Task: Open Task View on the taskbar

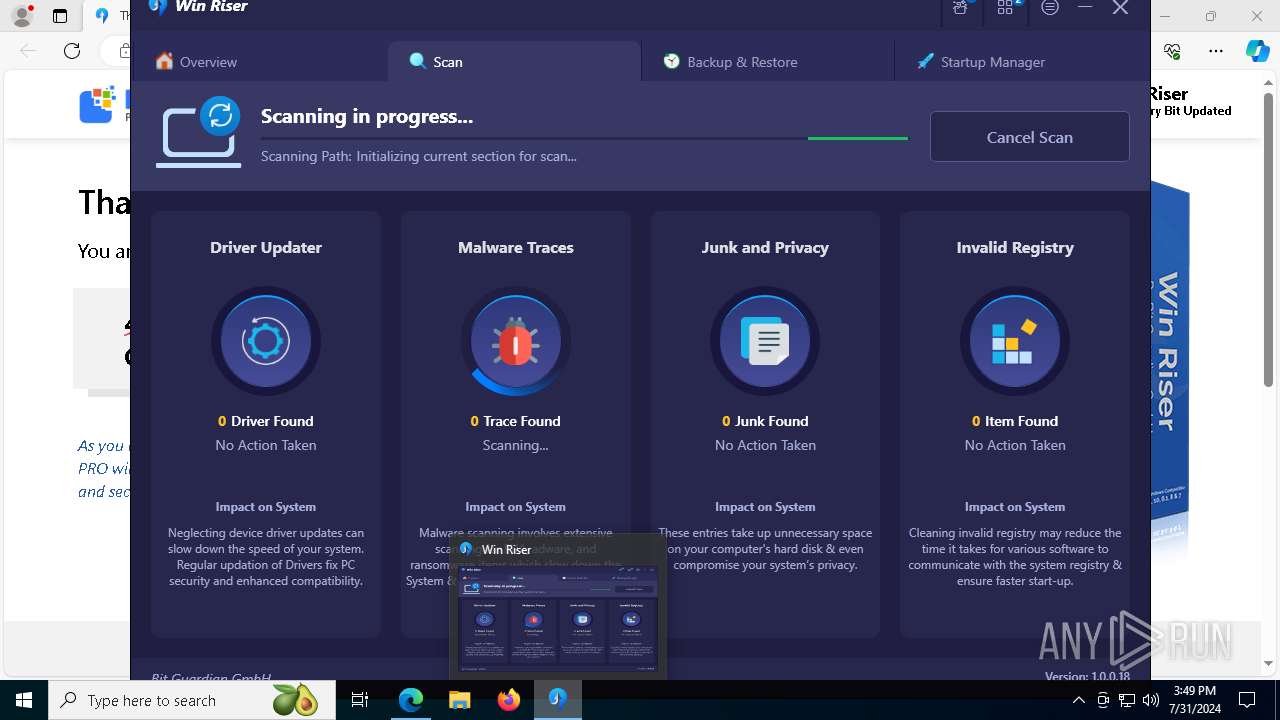Action: click(x=360, y=700)
